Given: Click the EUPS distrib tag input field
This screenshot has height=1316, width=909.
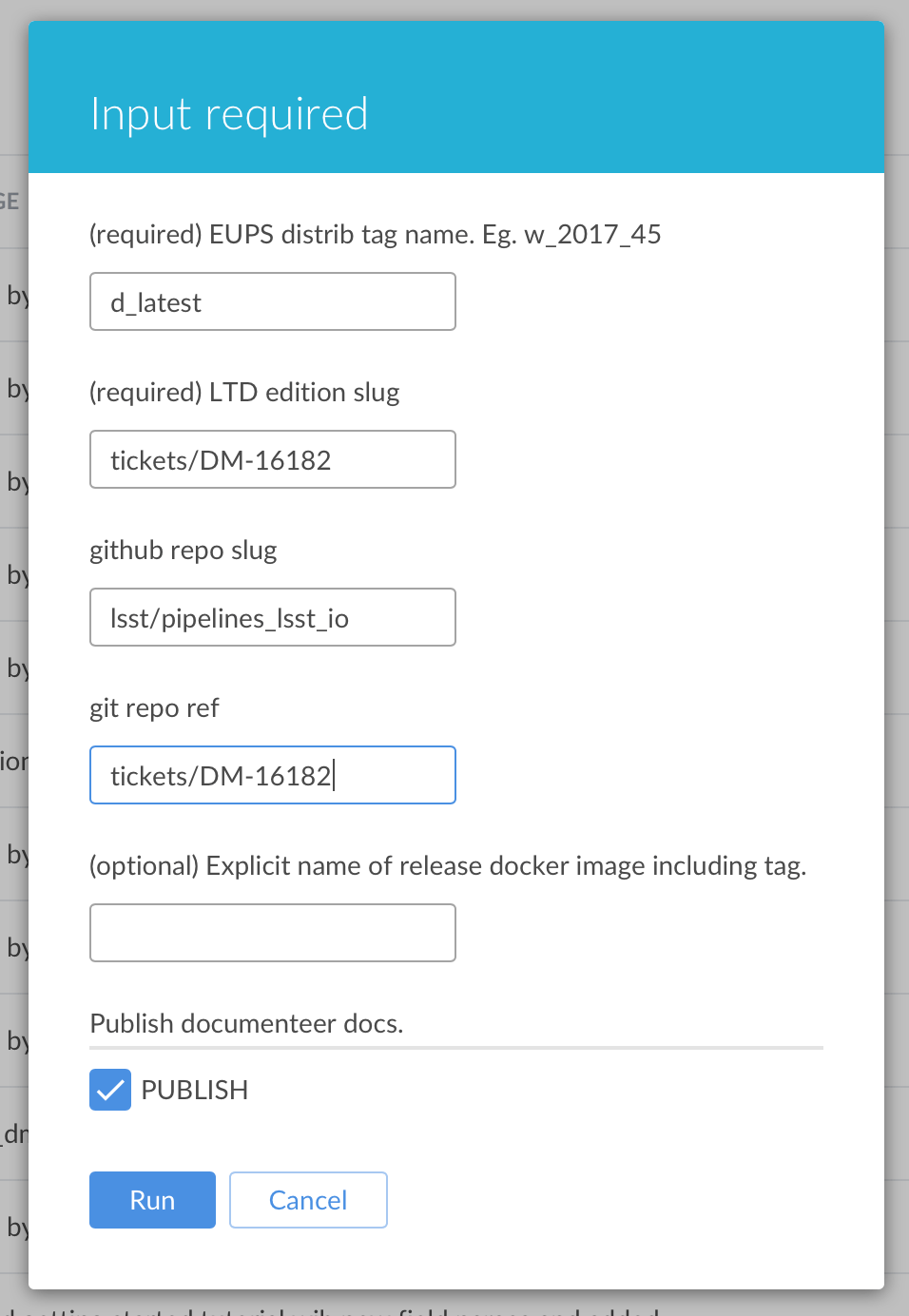Looking at the screenshot, I should pos(272,301).
